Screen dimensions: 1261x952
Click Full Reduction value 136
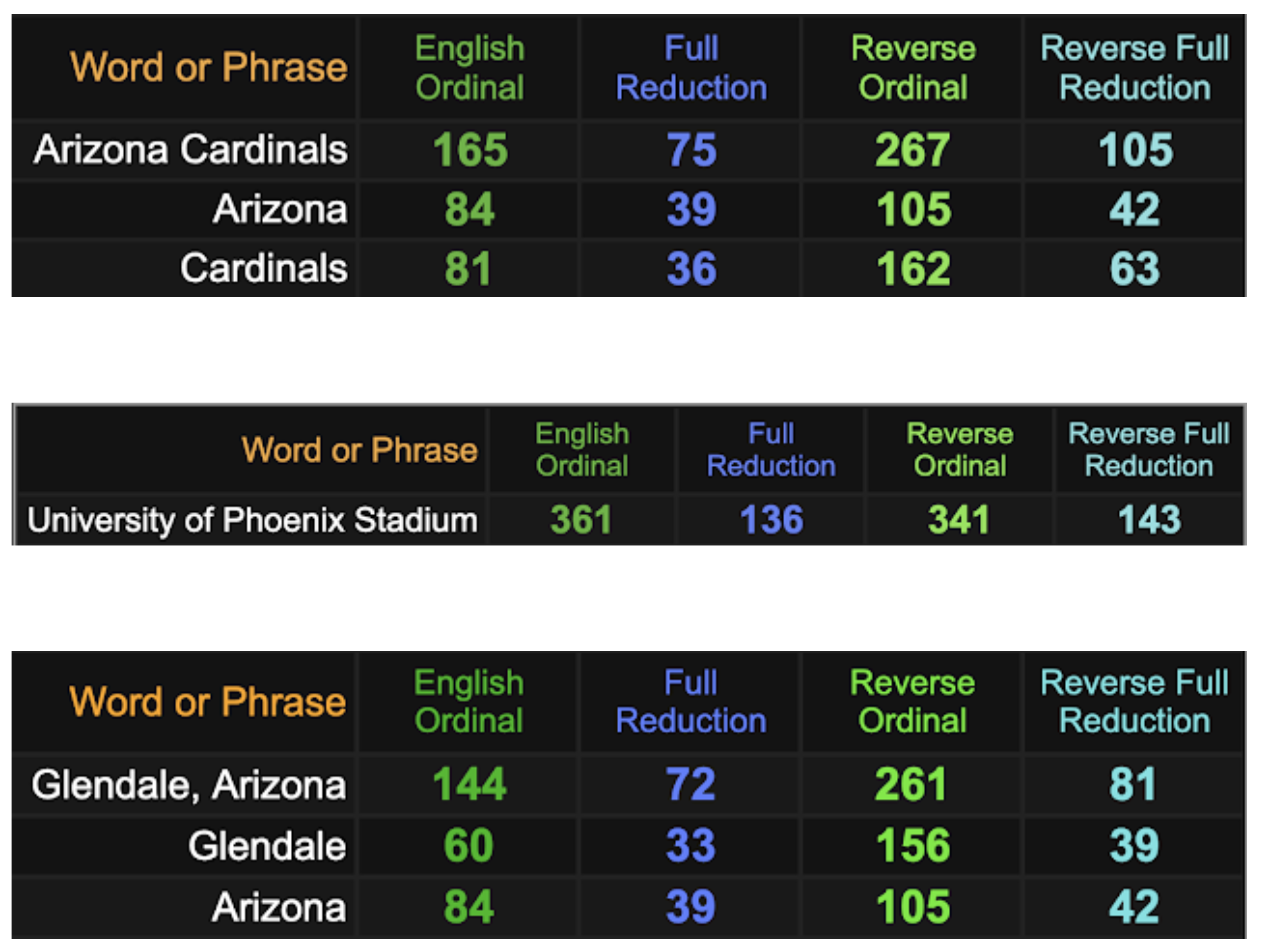(771, 520)
